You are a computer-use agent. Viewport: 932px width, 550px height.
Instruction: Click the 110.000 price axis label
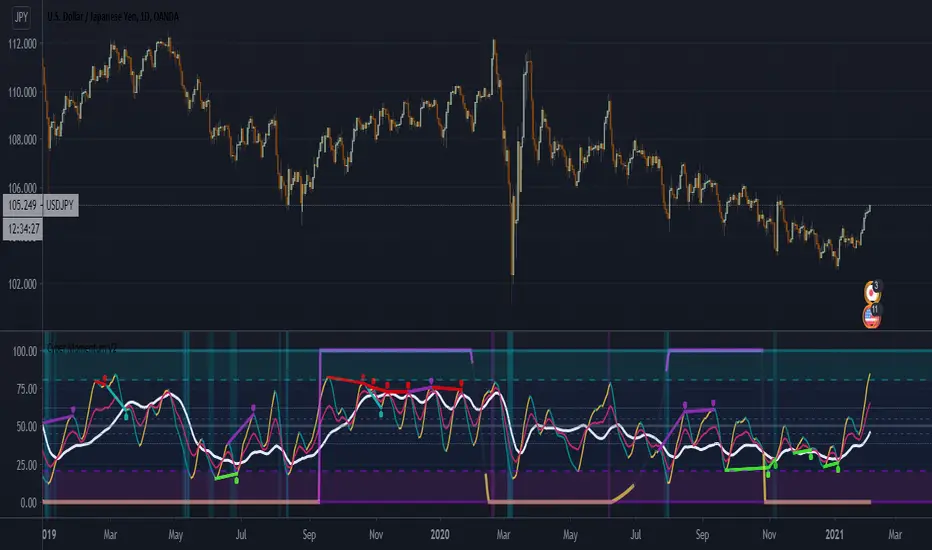(22, 92)
